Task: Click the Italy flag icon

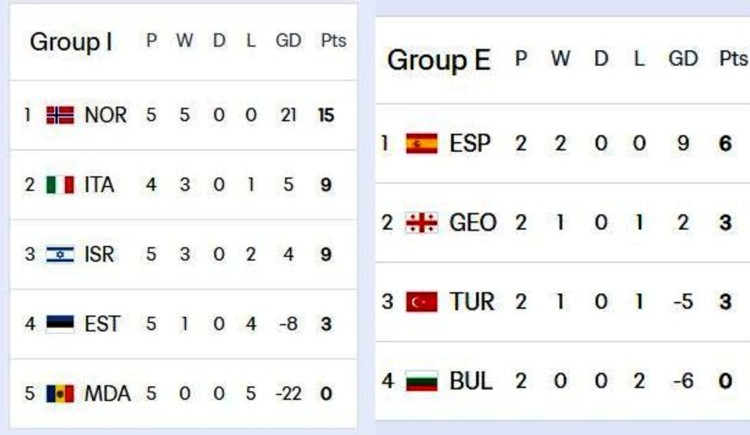Action: click(x=60, y=185)
